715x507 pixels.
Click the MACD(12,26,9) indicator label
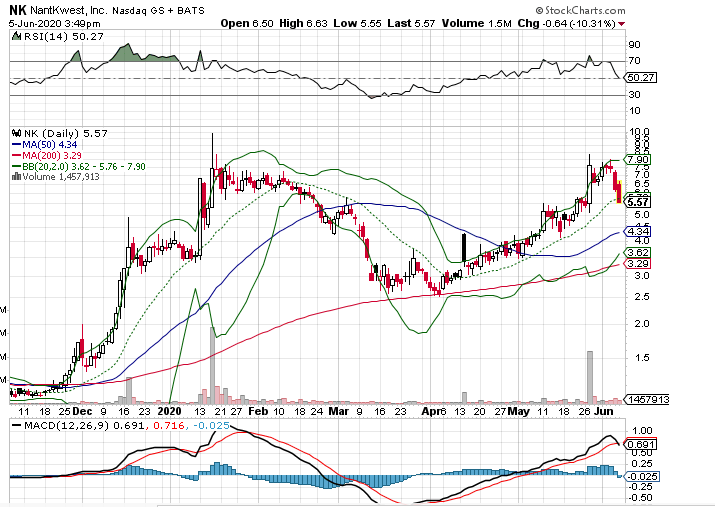coord(50,425)
